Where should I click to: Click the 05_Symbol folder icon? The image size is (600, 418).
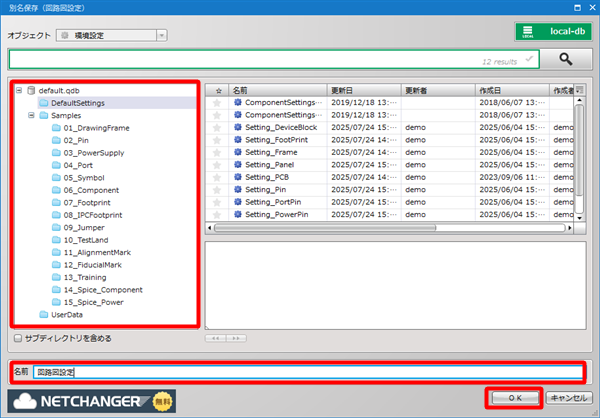tap(56, 177)
